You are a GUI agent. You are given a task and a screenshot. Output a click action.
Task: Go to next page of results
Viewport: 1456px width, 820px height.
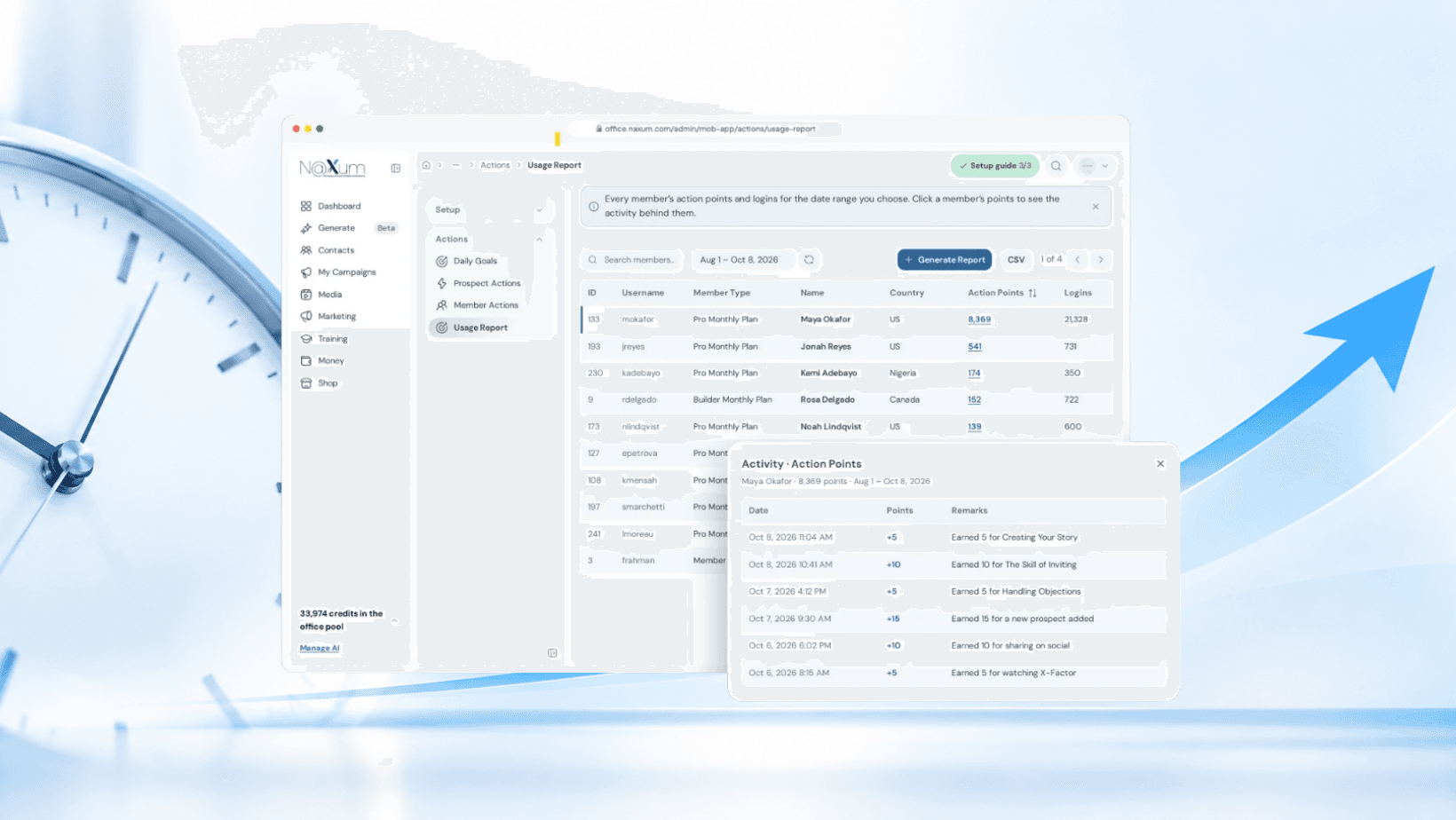click(1101, 260)
